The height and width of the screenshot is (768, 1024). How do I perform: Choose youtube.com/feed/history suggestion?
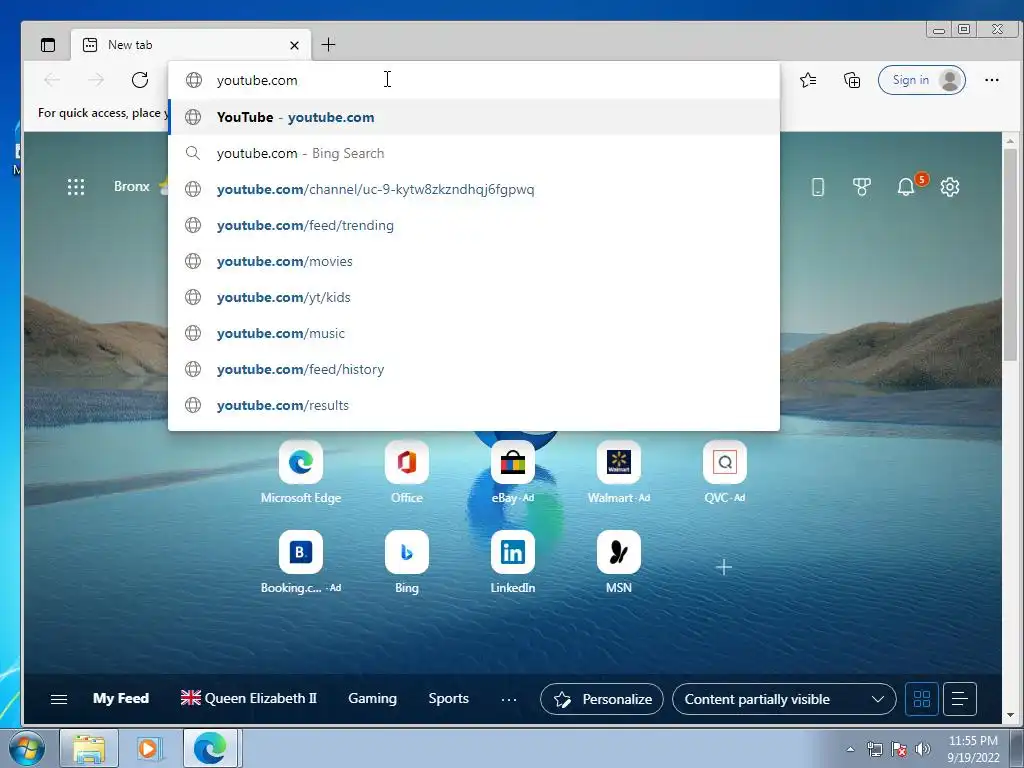click(x=474, y=368)
